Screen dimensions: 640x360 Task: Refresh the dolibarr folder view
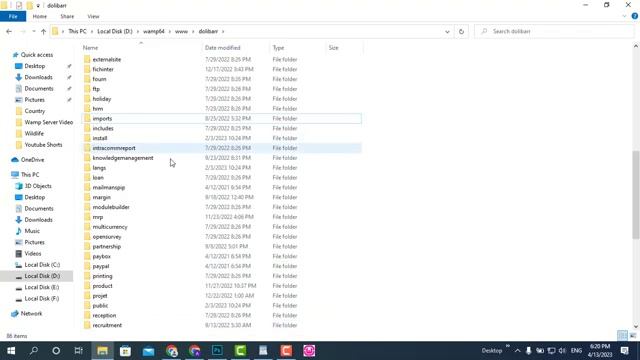(461, 31)
